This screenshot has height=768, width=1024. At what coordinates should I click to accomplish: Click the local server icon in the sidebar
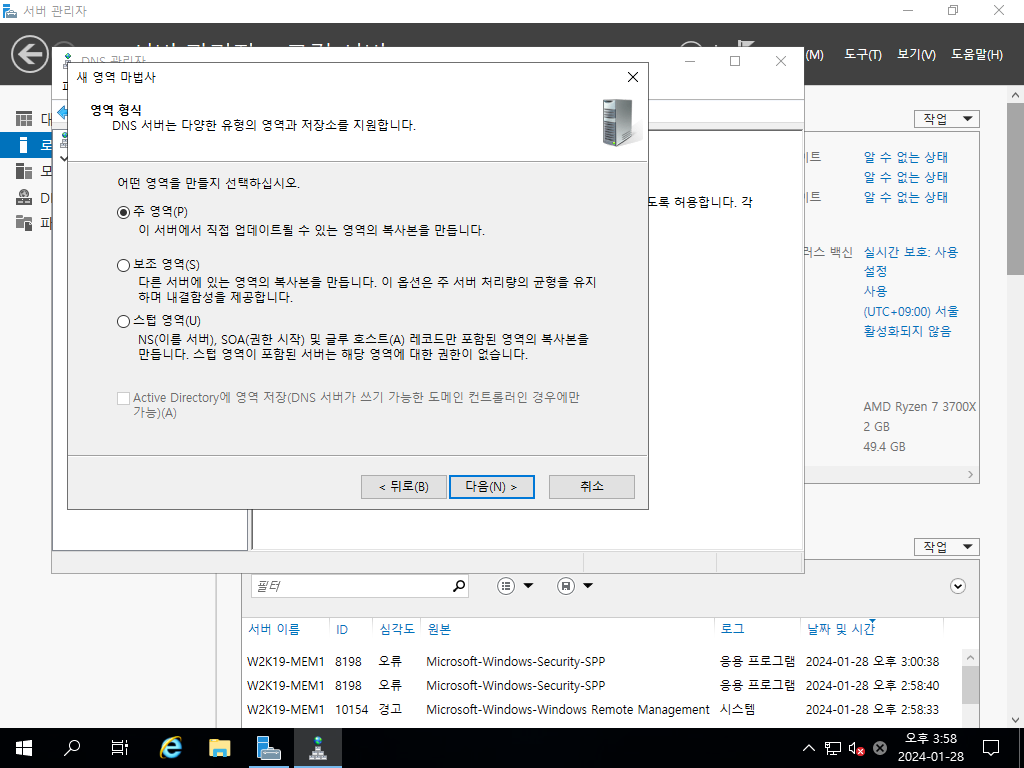click(24, 145)
